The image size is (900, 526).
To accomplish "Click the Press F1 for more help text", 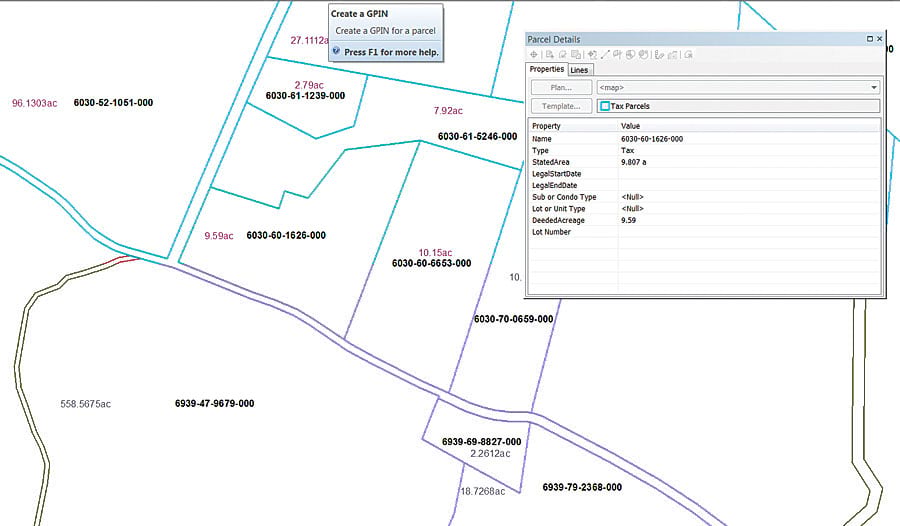I will [x=391, y=52].
